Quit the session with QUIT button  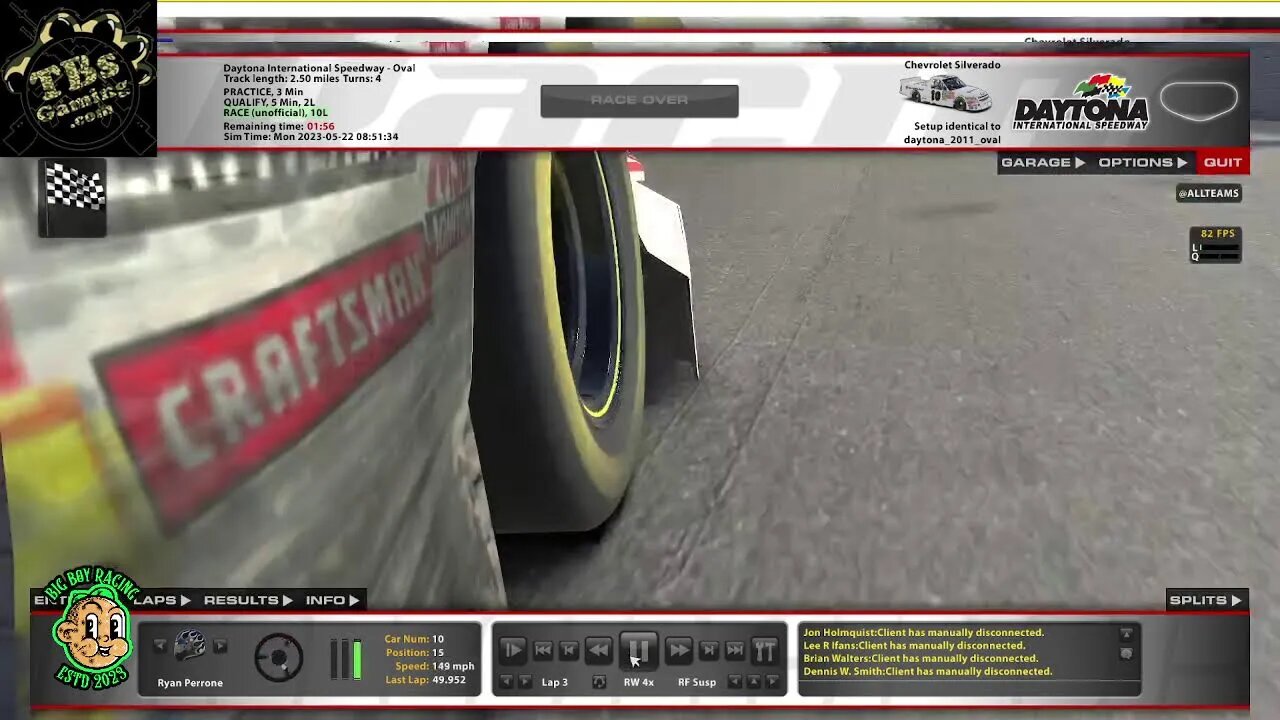click(x=1222, y=162)
